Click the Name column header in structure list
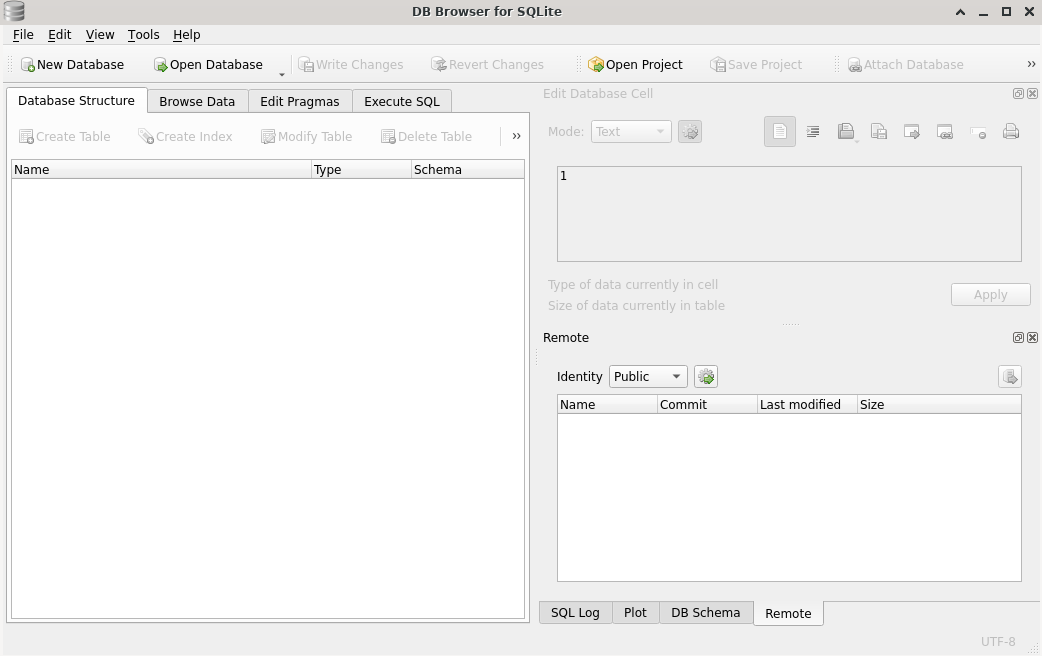Image resolution: width=1042 pixels, height=656 pixels. (x=161, y=169)
